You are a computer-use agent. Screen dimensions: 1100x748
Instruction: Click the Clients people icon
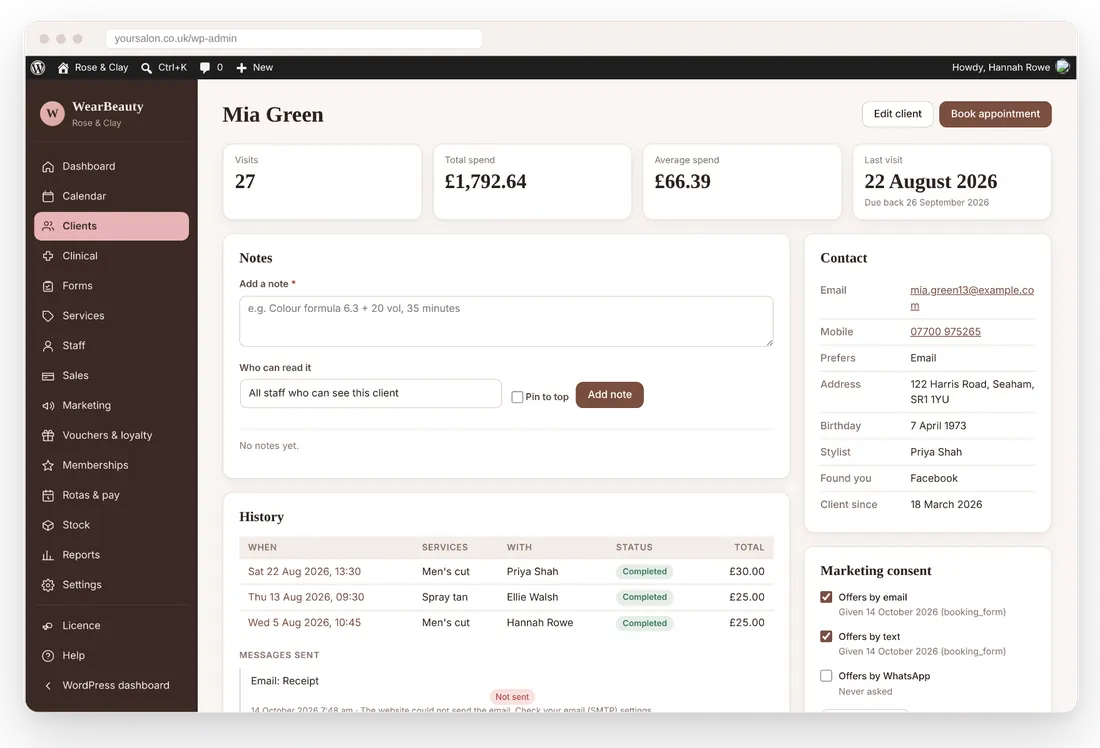coord(48,226)
